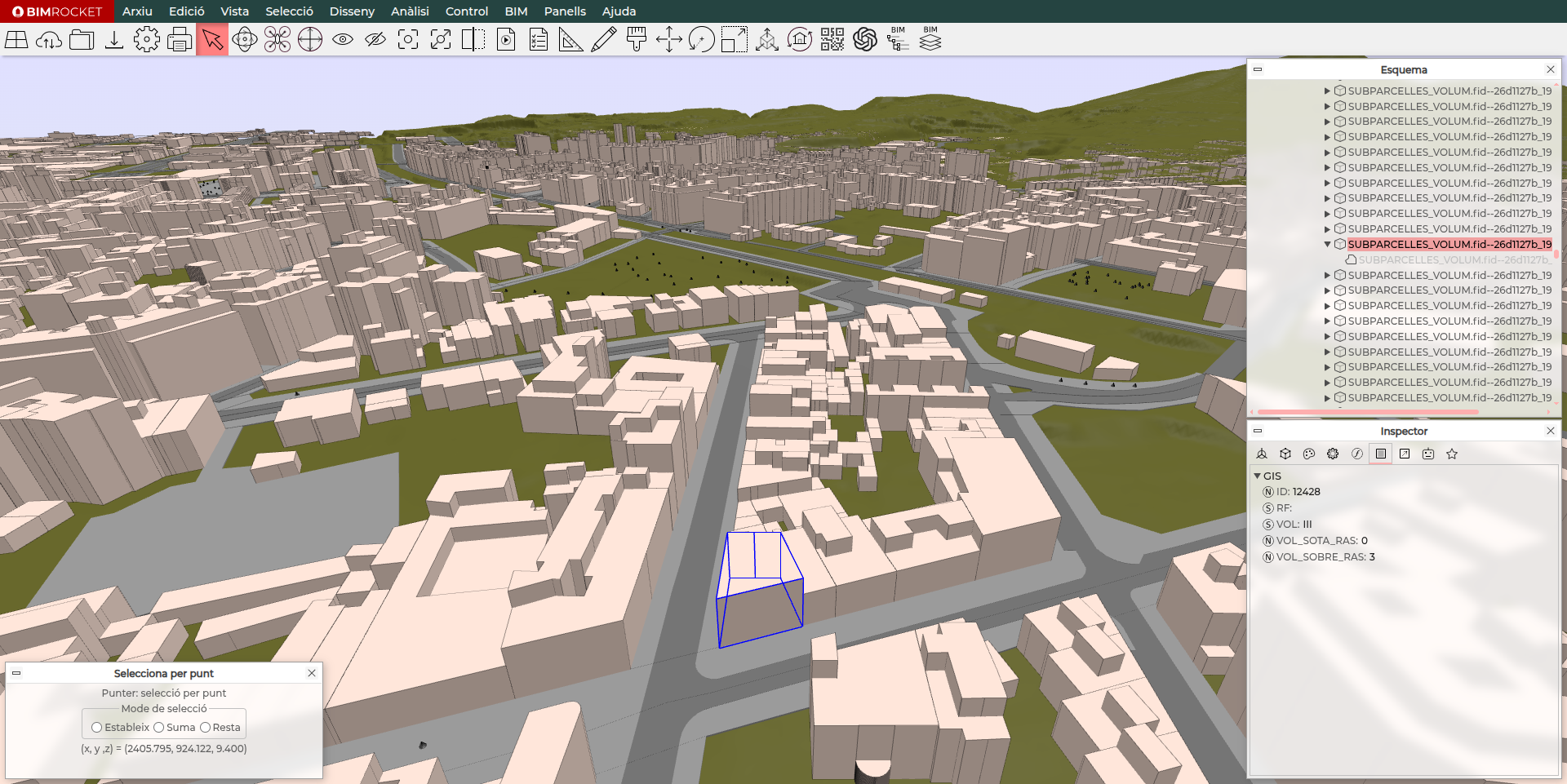Open the Panells menu
The width and height of the screenshot is (1567, 784).
[x=565, y=11]
